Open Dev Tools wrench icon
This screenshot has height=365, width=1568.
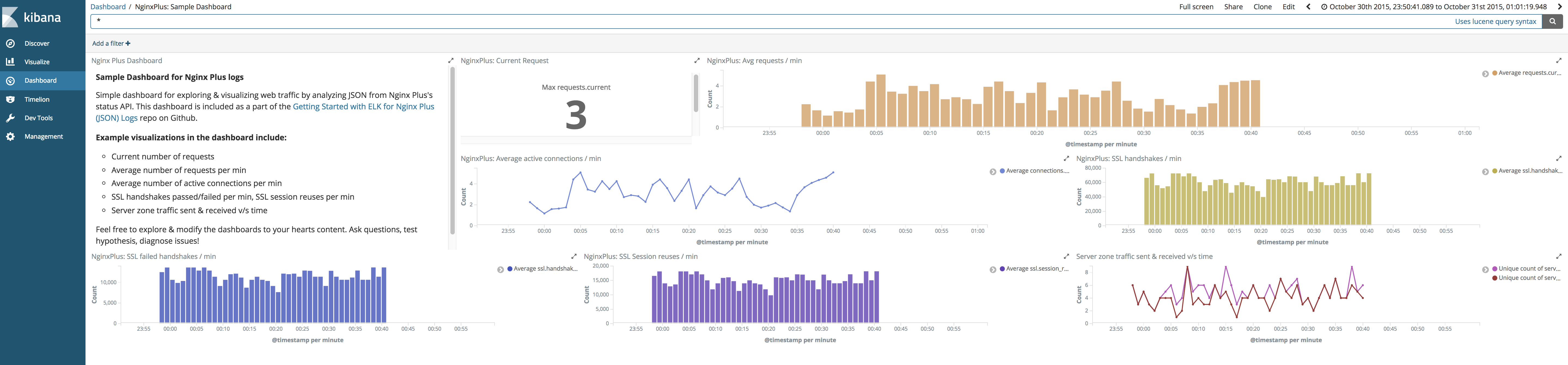click(x=10, y=118)
